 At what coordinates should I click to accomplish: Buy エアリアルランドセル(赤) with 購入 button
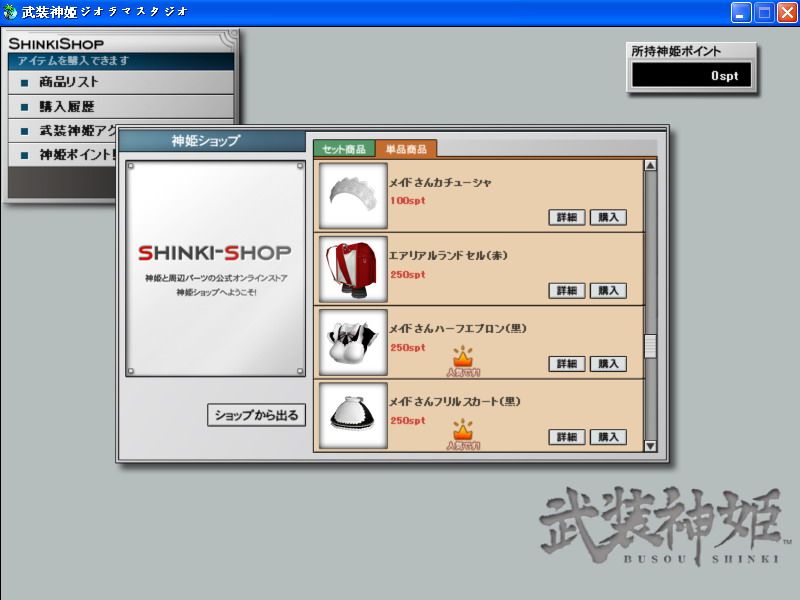tap(608, 291)
